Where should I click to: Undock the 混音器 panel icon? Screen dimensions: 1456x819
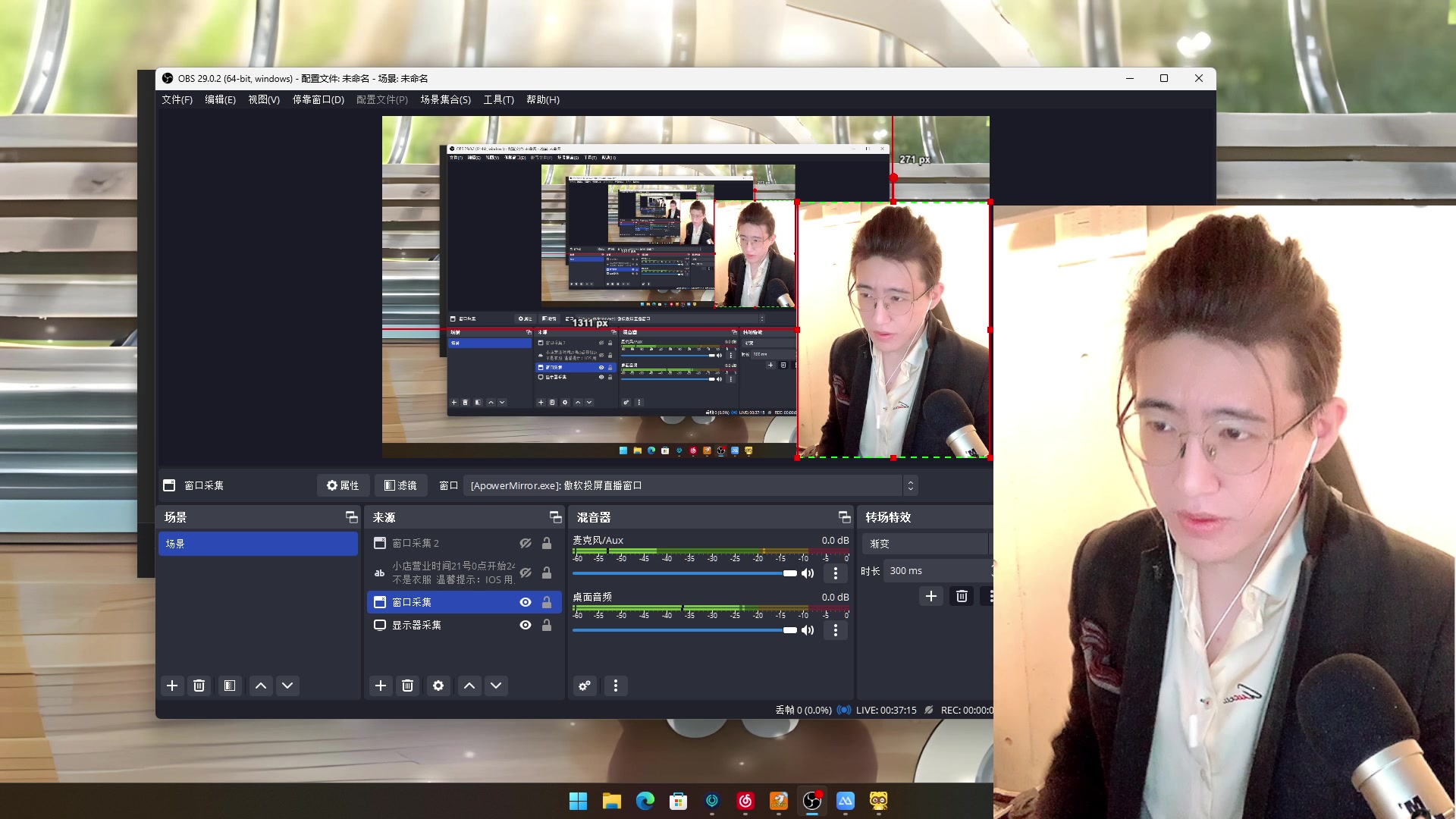[x=844, y=517]
